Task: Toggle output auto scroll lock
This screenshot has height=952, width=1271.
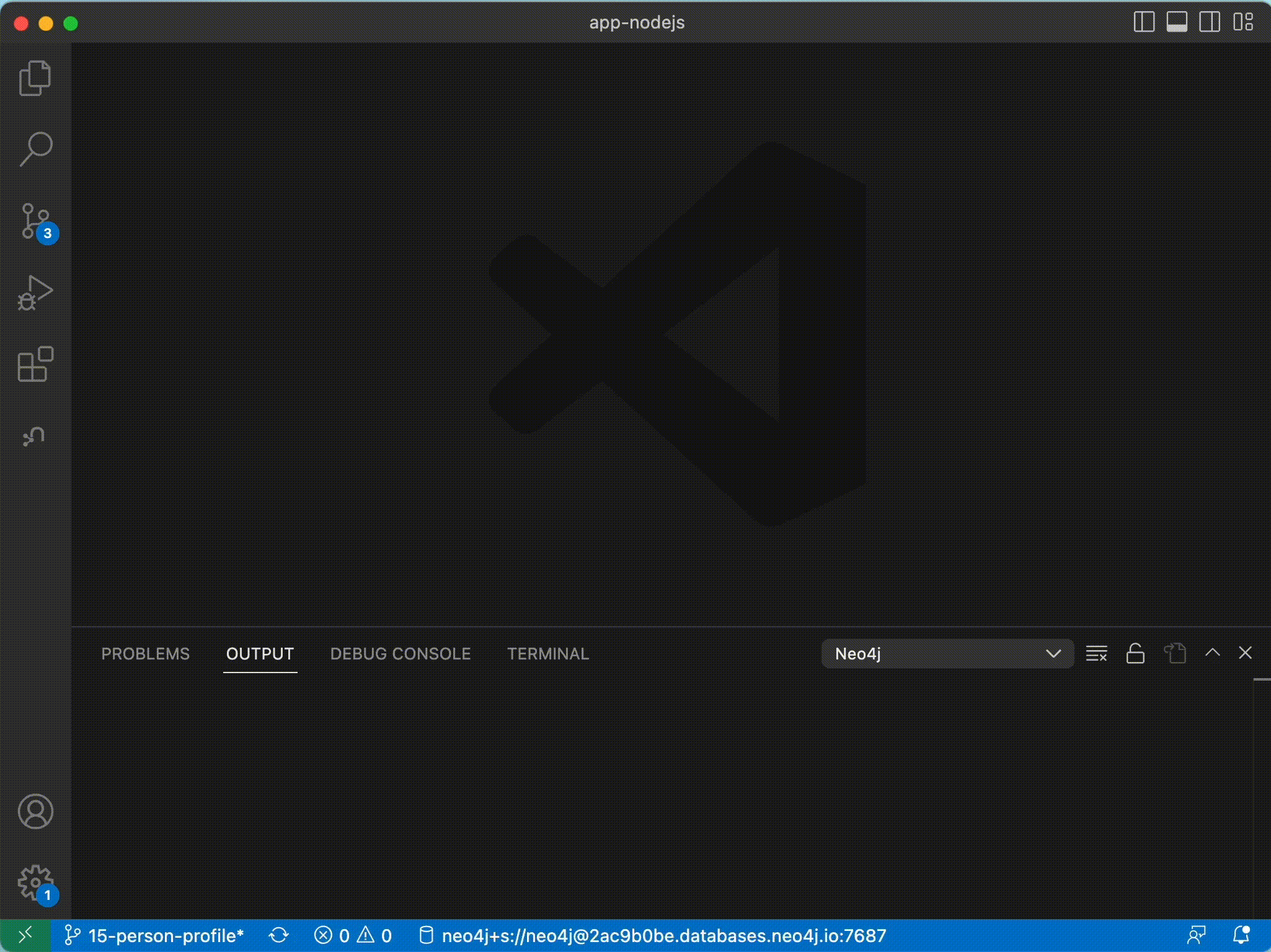Action: (x=1135, y=653)
